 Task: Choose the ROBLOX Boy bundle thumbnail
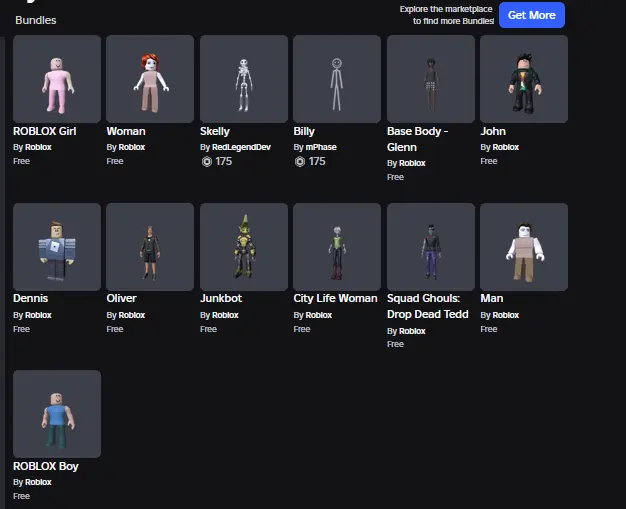(x=57, y=414)
